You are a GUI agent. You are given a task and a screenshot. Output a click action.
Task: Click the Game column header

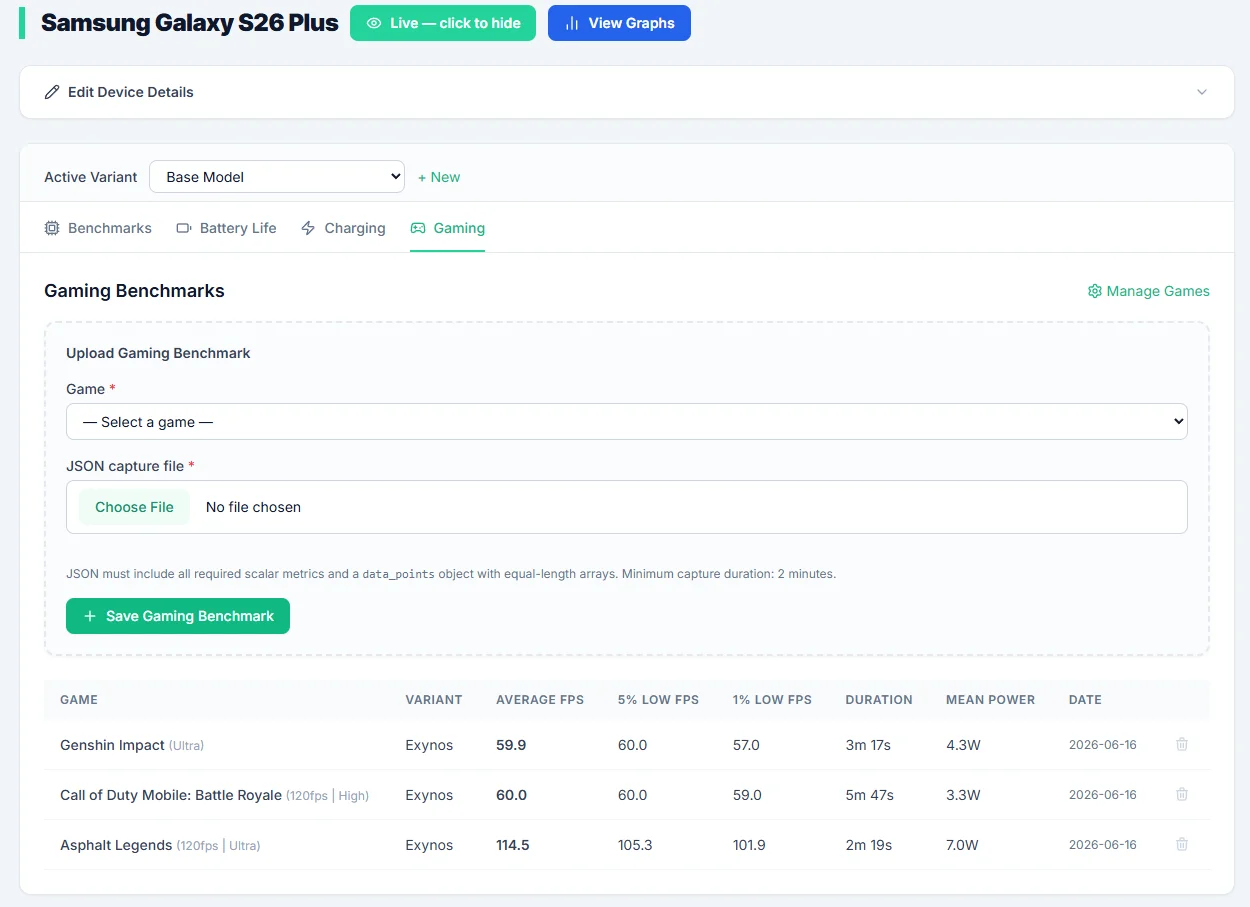tap(79, 700)
